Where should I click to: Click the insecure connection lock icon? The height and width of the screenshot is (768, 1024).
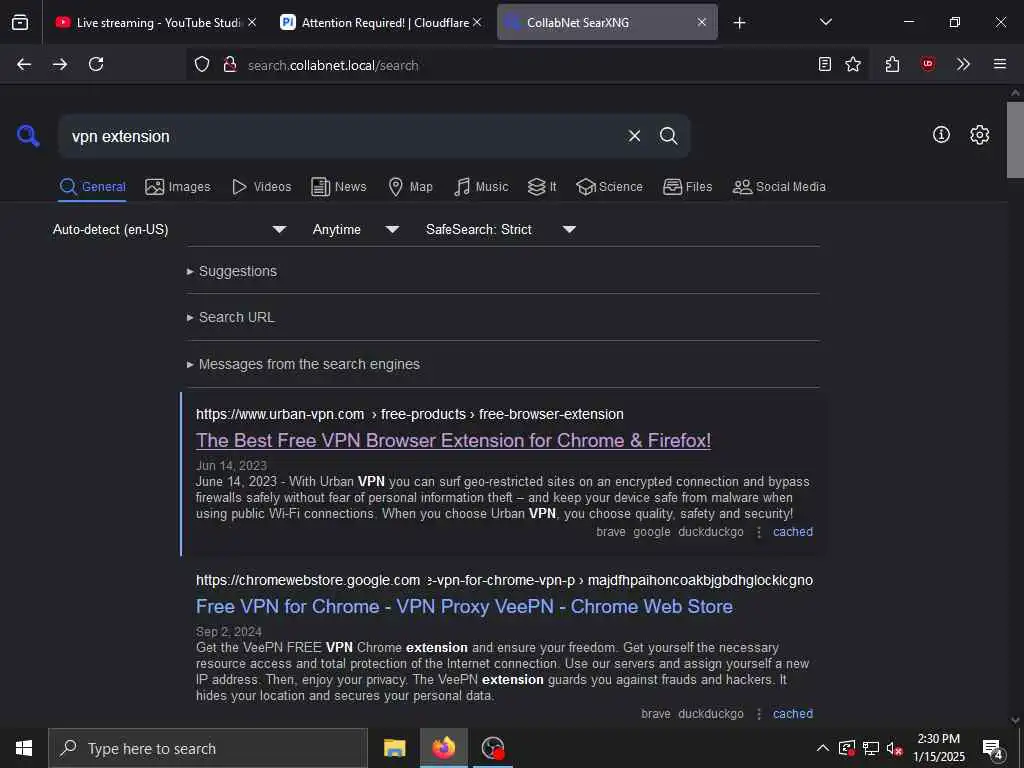tap(229, 64)
